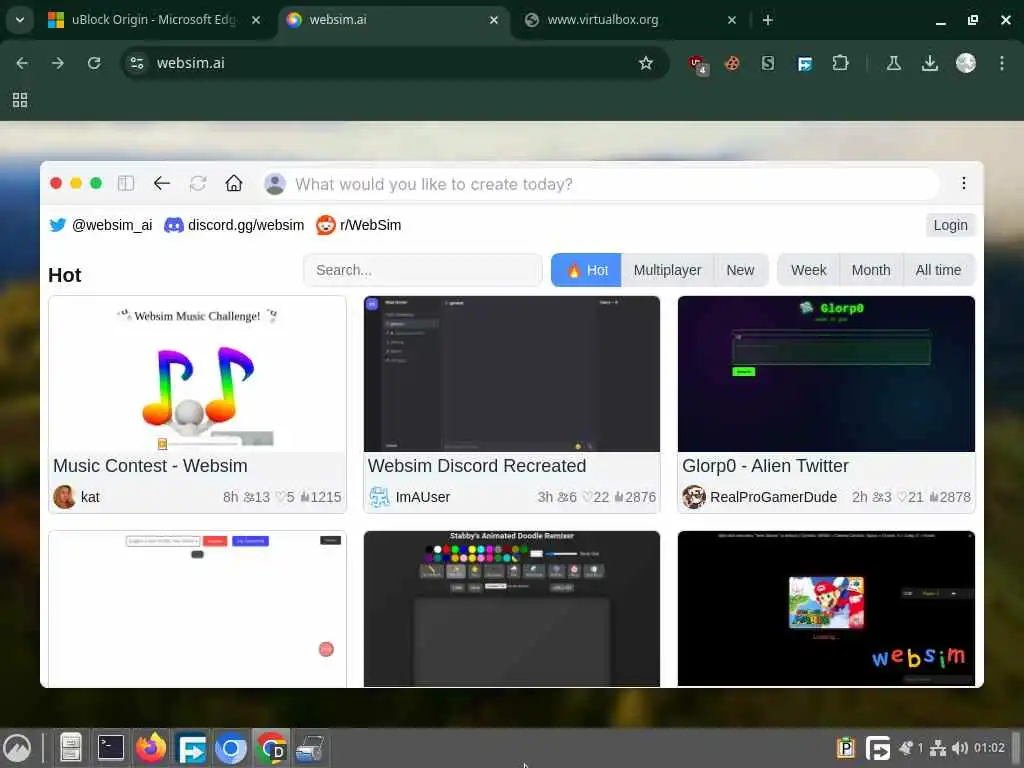
Task: Open the Chrome profile avatar
Action: click(965, 63)
